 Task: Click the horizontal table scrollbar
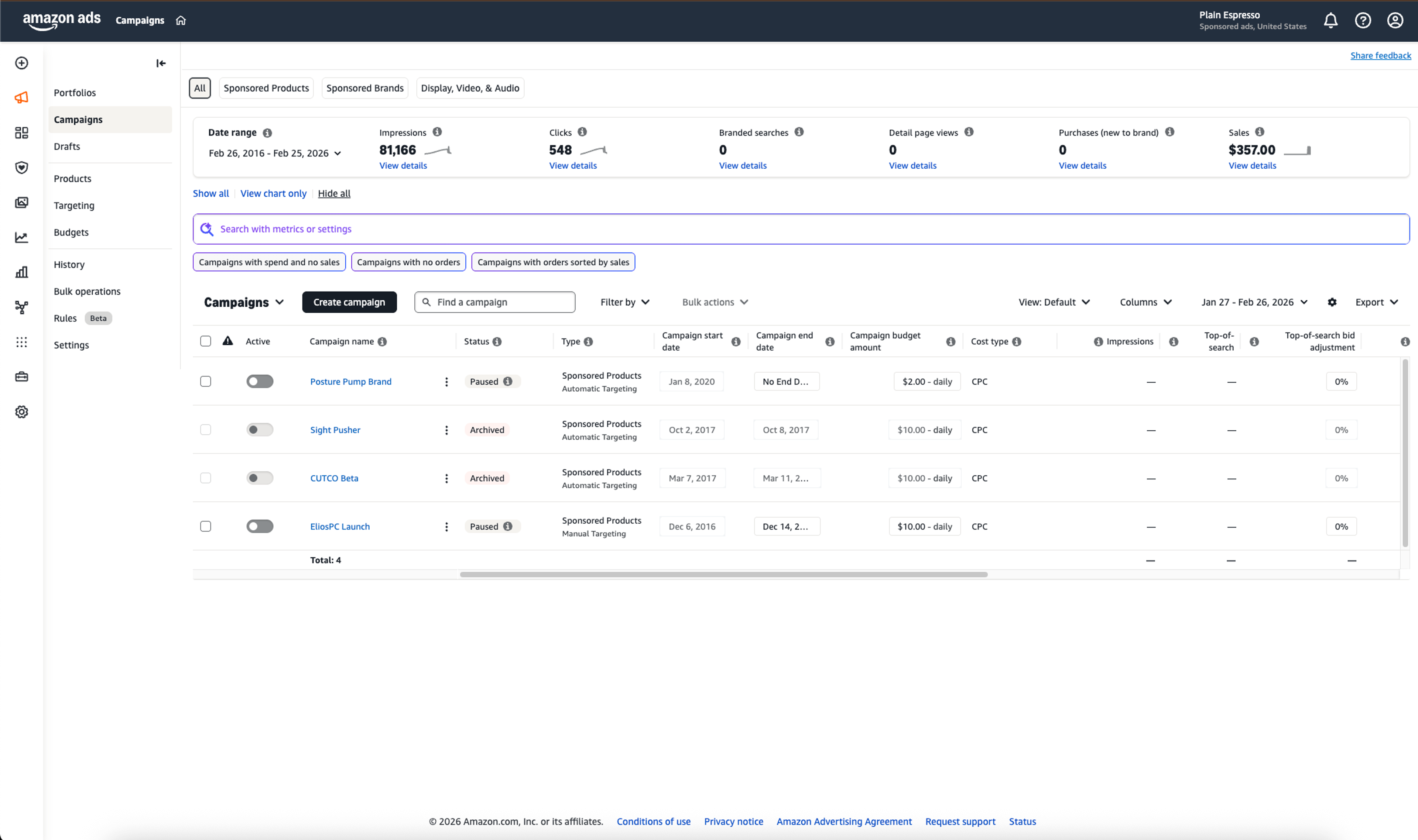(723, 575)
